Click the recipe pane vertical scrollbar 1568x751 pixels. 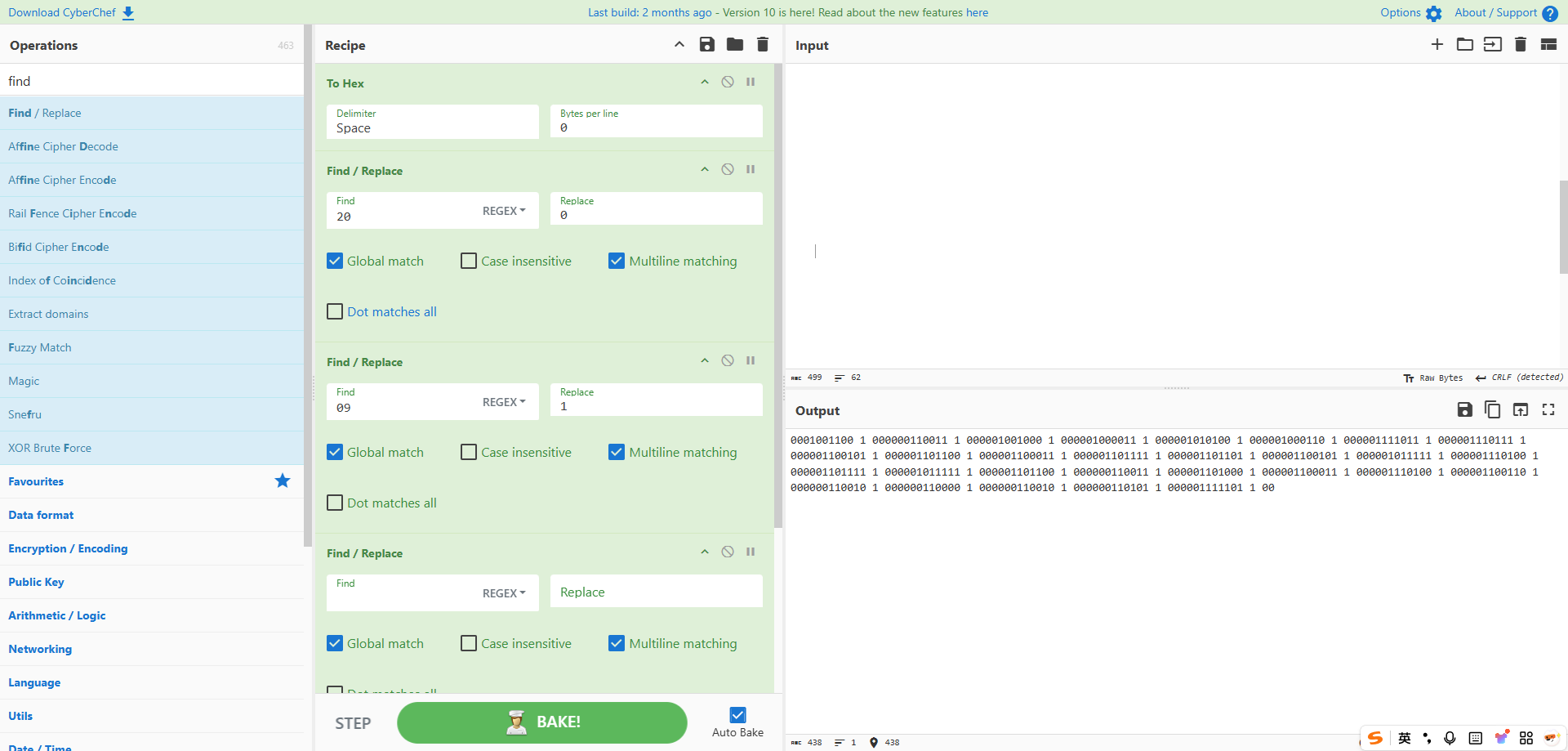click(778, 294)
